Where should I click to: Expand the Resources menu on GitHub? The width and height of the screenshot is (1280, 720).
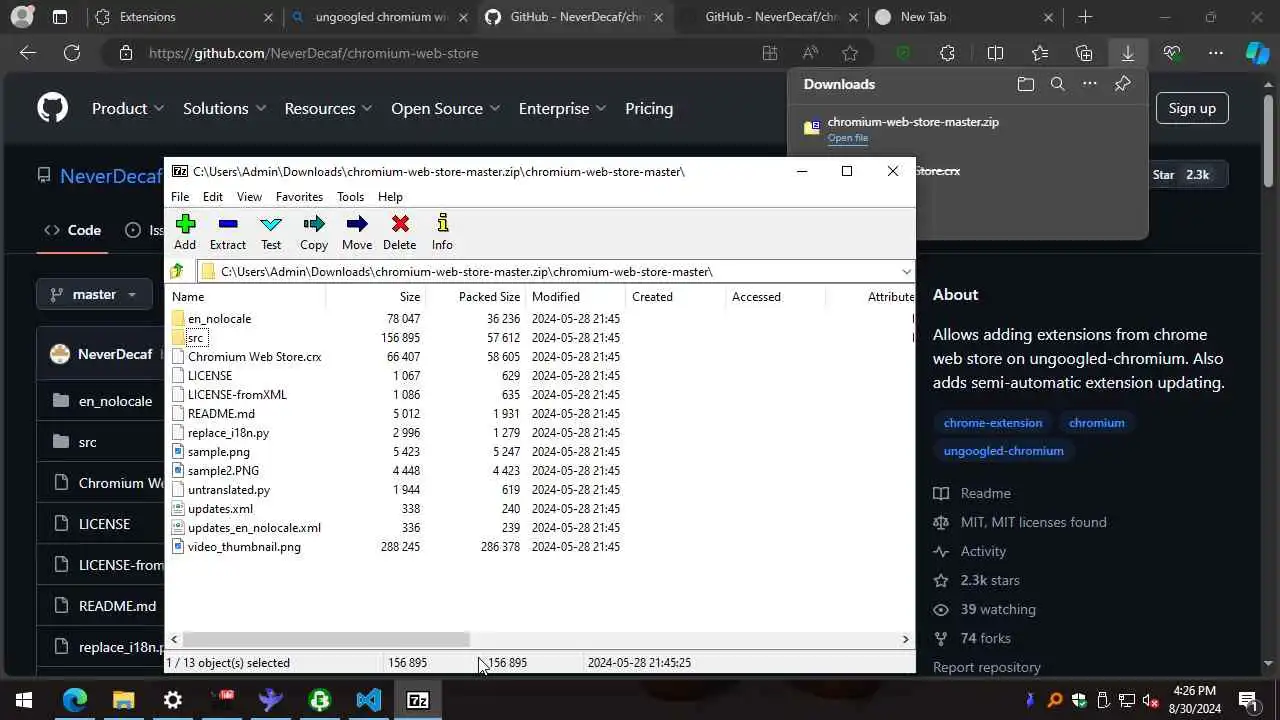(328, 108)
